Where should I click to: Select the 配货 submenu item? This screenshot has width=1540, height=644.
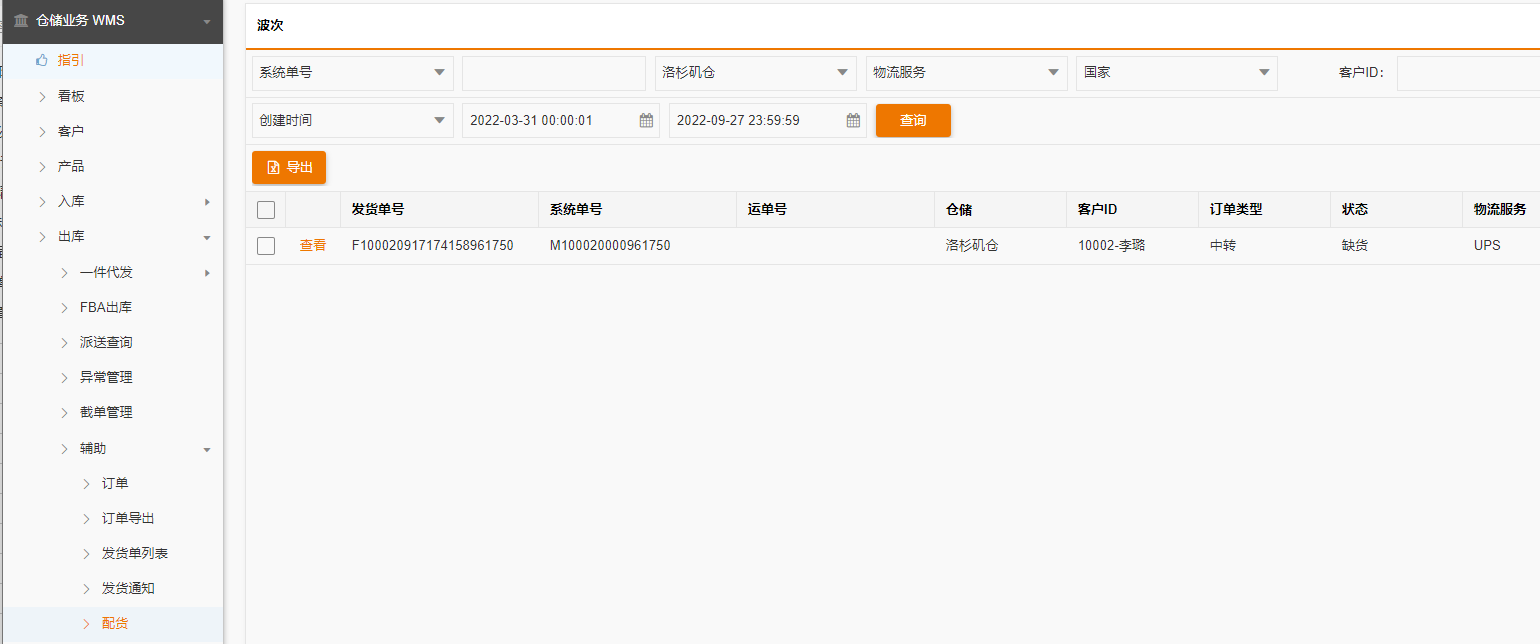(112, 623)
